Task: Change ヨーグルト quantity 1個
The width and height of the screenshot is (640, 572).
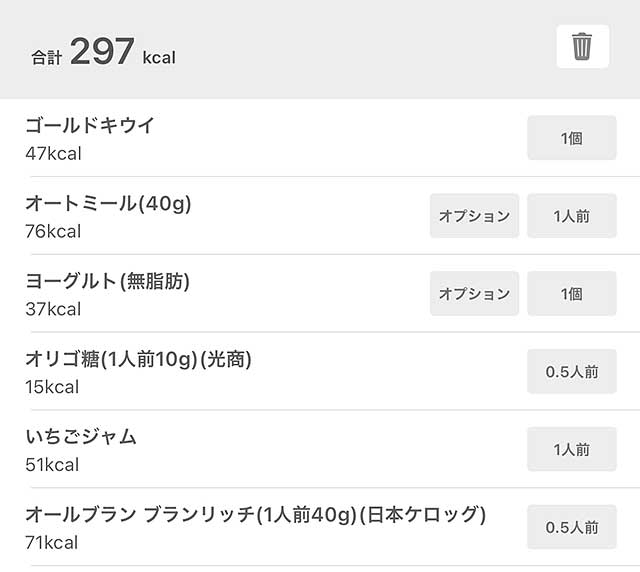Action: [571, 293]
